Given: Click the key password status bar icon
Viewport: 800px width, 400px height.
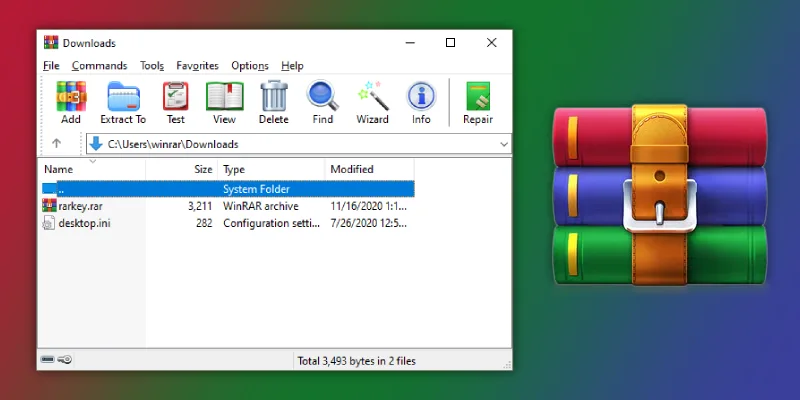Looking at the screenshot, I should [65, 360].
